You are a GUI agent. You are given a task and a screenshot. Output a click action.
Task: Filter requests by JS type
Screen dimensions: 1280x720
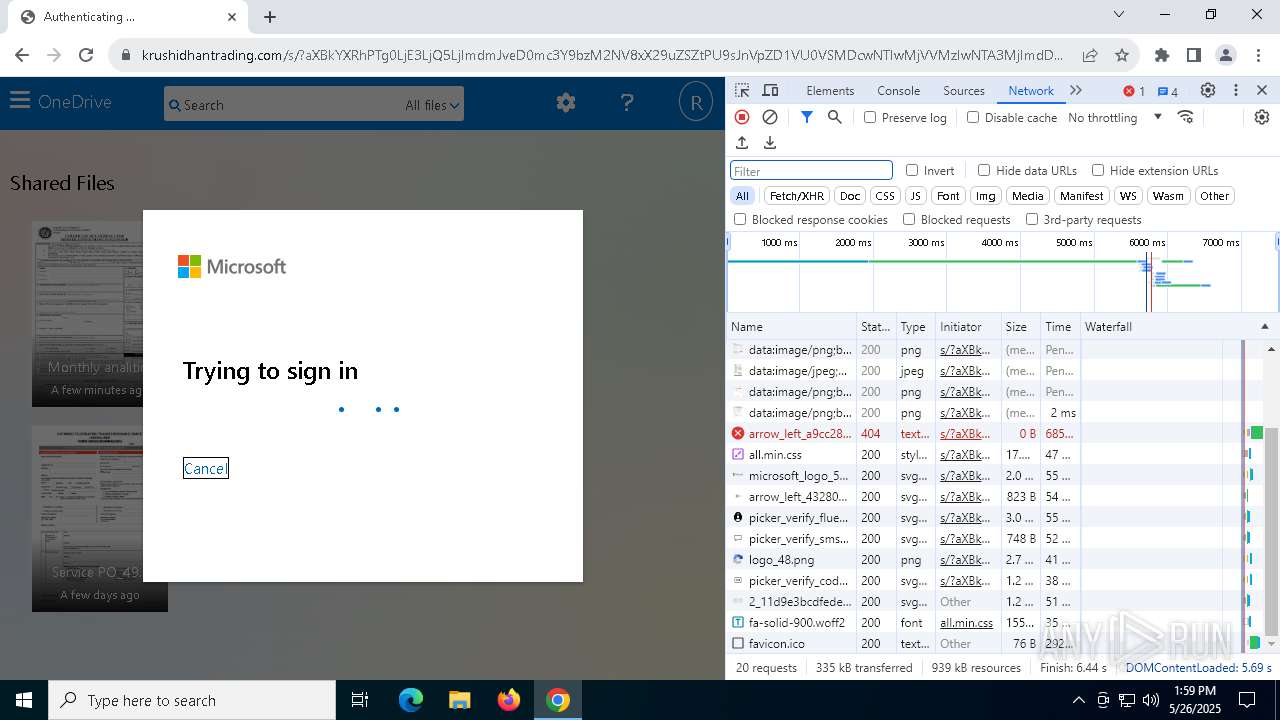pos(915,196)
